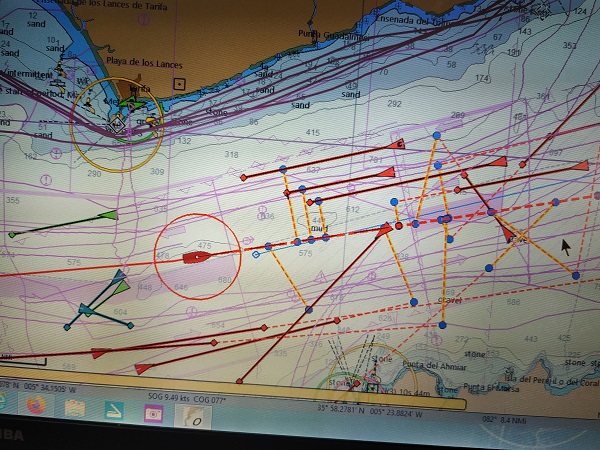Click the mud seabed label
Screen dimensions: 600x450
click(319, 228)
